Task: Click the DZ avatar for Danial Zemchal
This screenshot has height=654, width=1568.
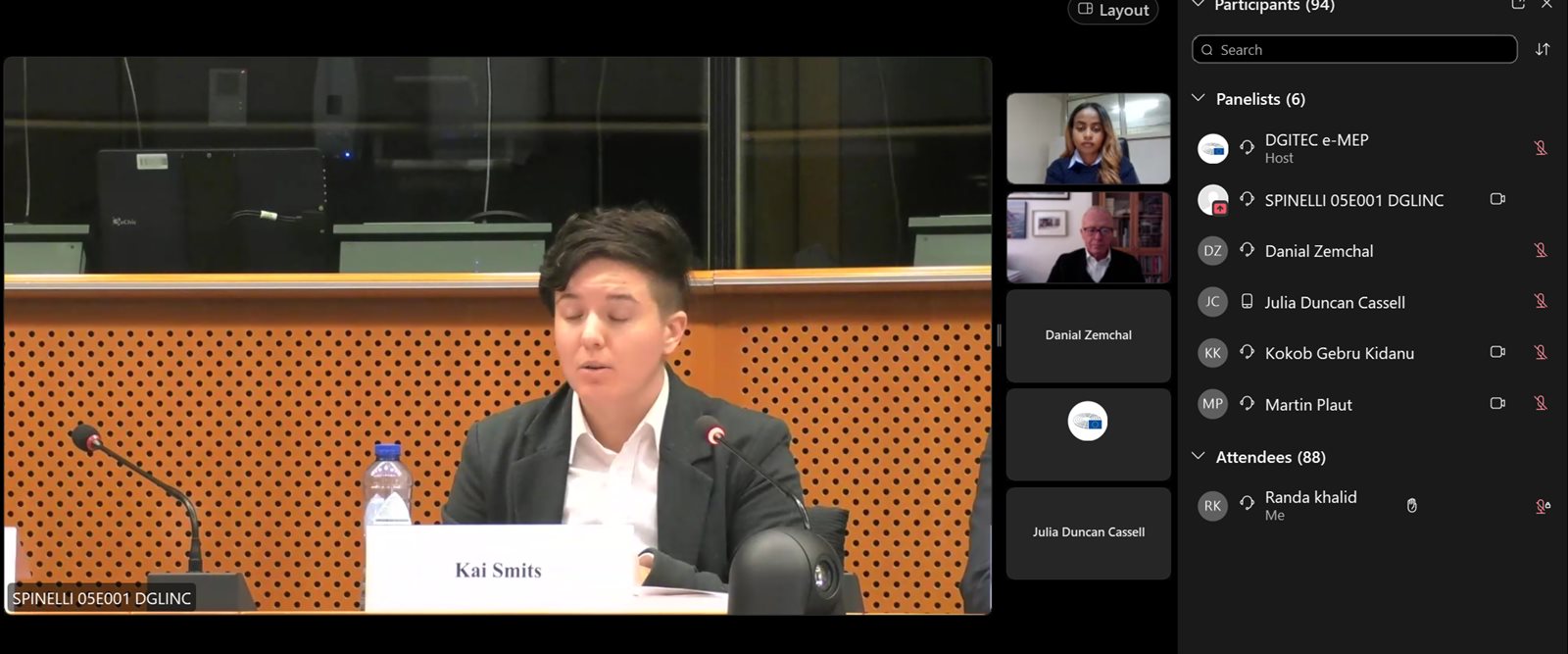Action: pos(1212,251)
